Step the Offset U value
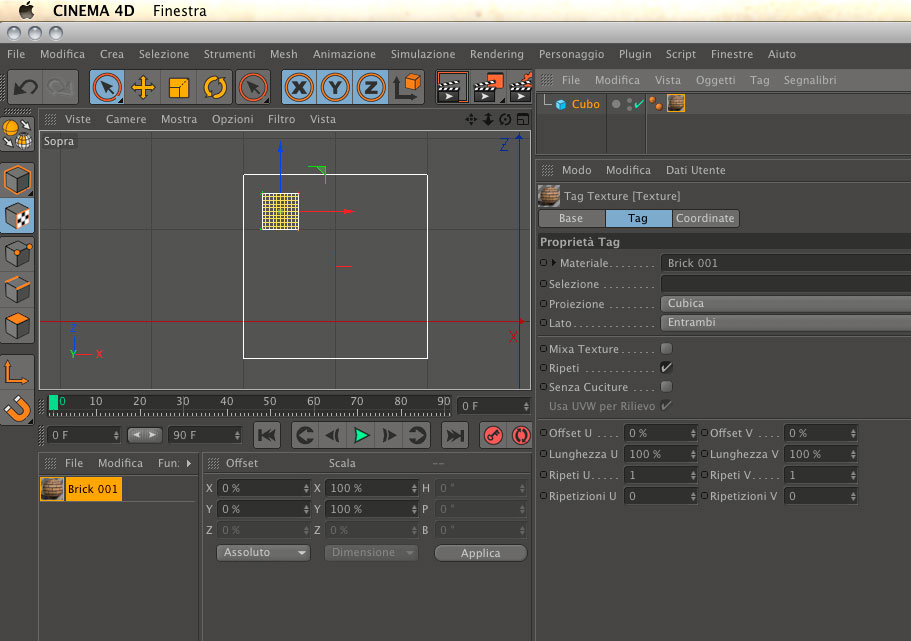Image resolution: width=911 pixels, height=641 pixels. click(x=693, y=434)
